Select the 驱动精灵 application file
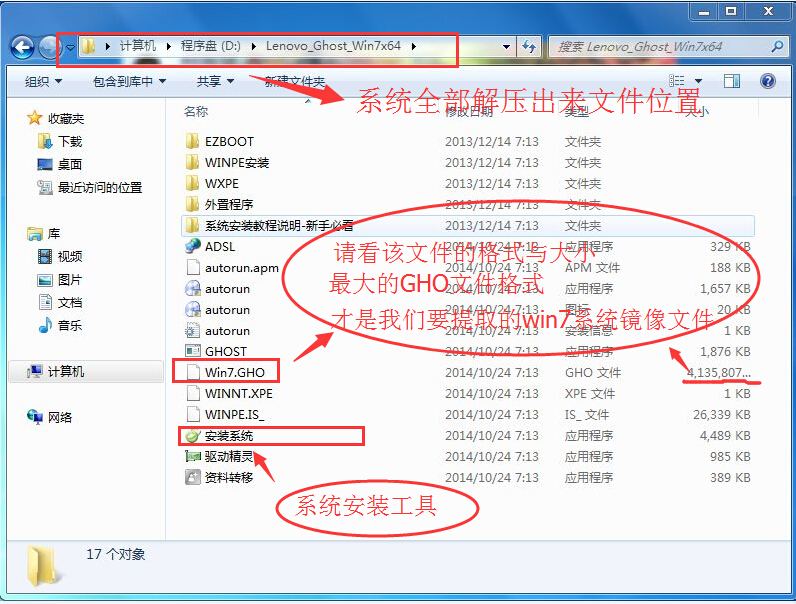Screen dimensions: 796x604 [x=229, y=456]
